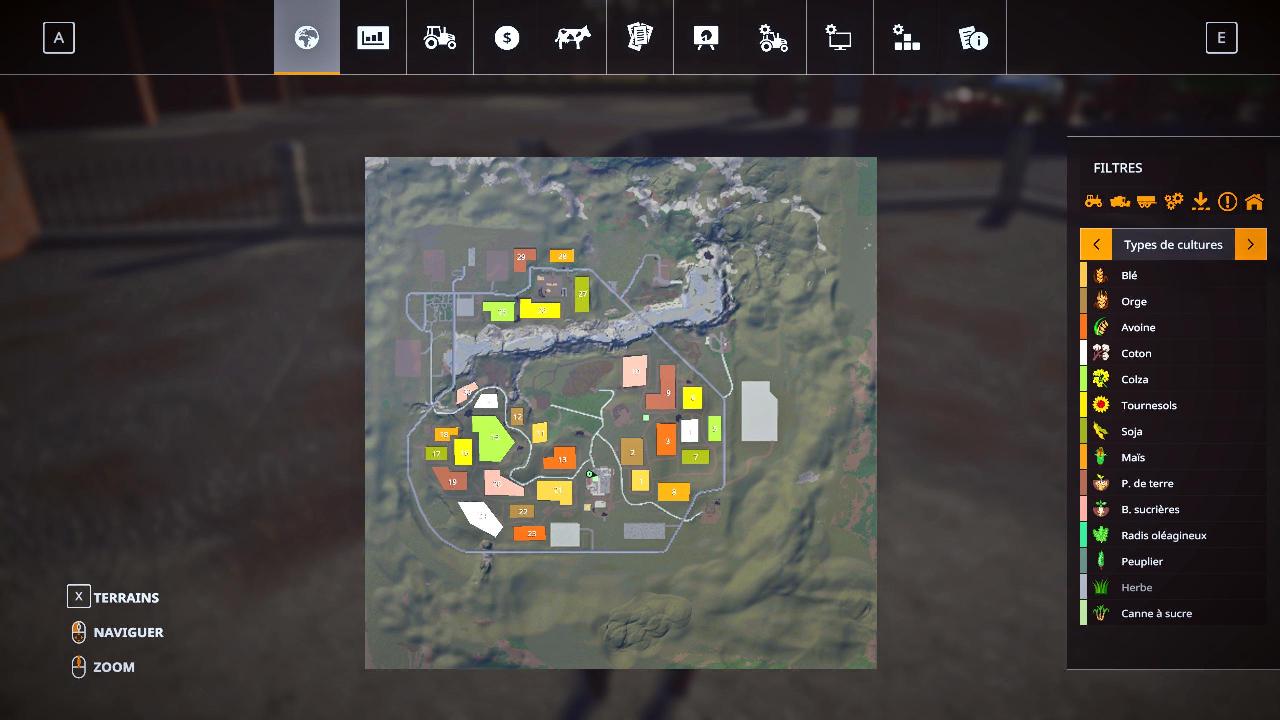The height and width of the screenshot is (720, 1280).
Task: Toggle the trailer tools map filter
Action: point(1147,201)
